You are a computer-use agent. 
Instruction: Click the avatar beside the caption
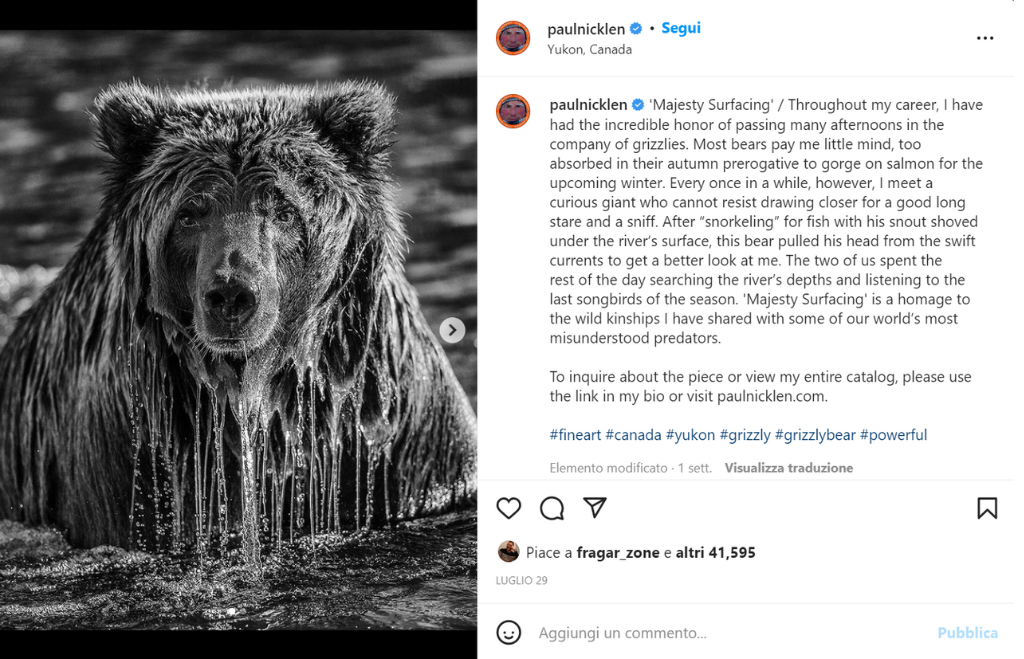click(x=513, y=111)
